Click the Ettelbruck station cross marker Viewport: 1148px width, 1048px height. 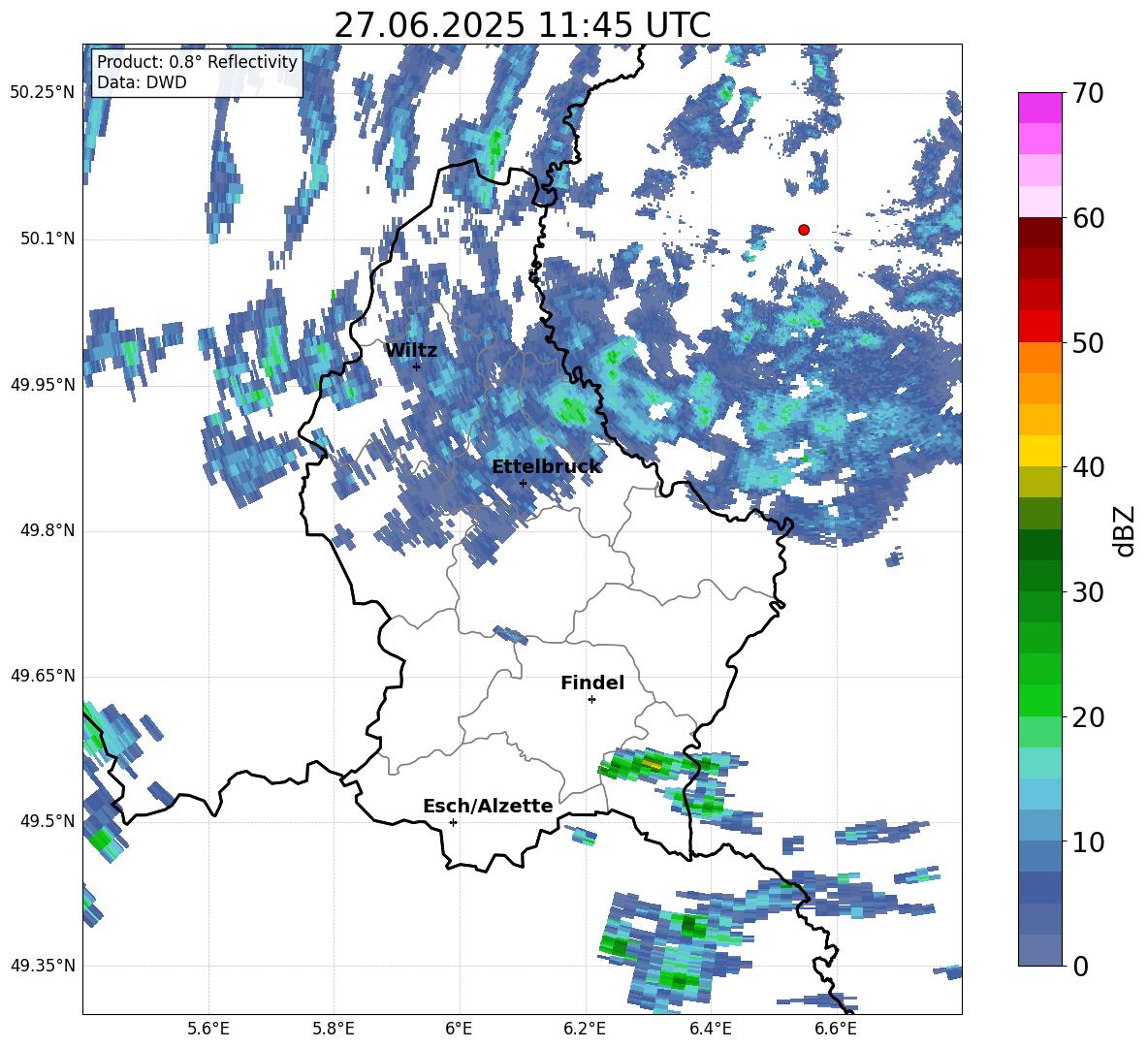click(523, 483)
